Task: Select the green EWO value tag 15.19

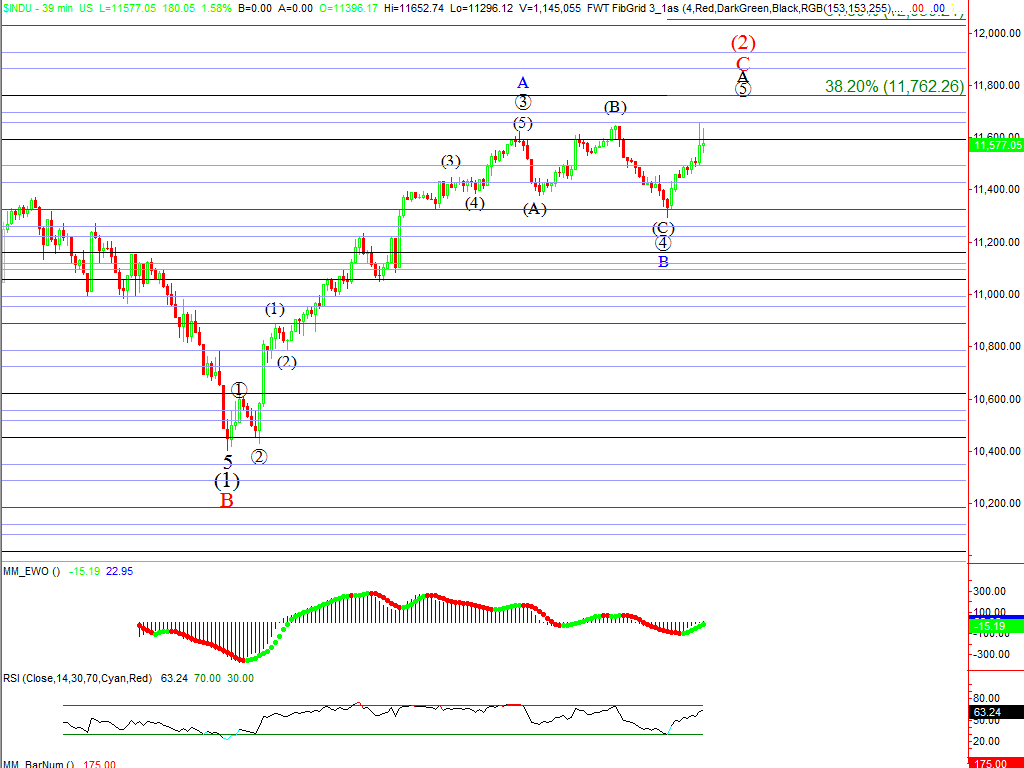Action: tap(996, 625)
